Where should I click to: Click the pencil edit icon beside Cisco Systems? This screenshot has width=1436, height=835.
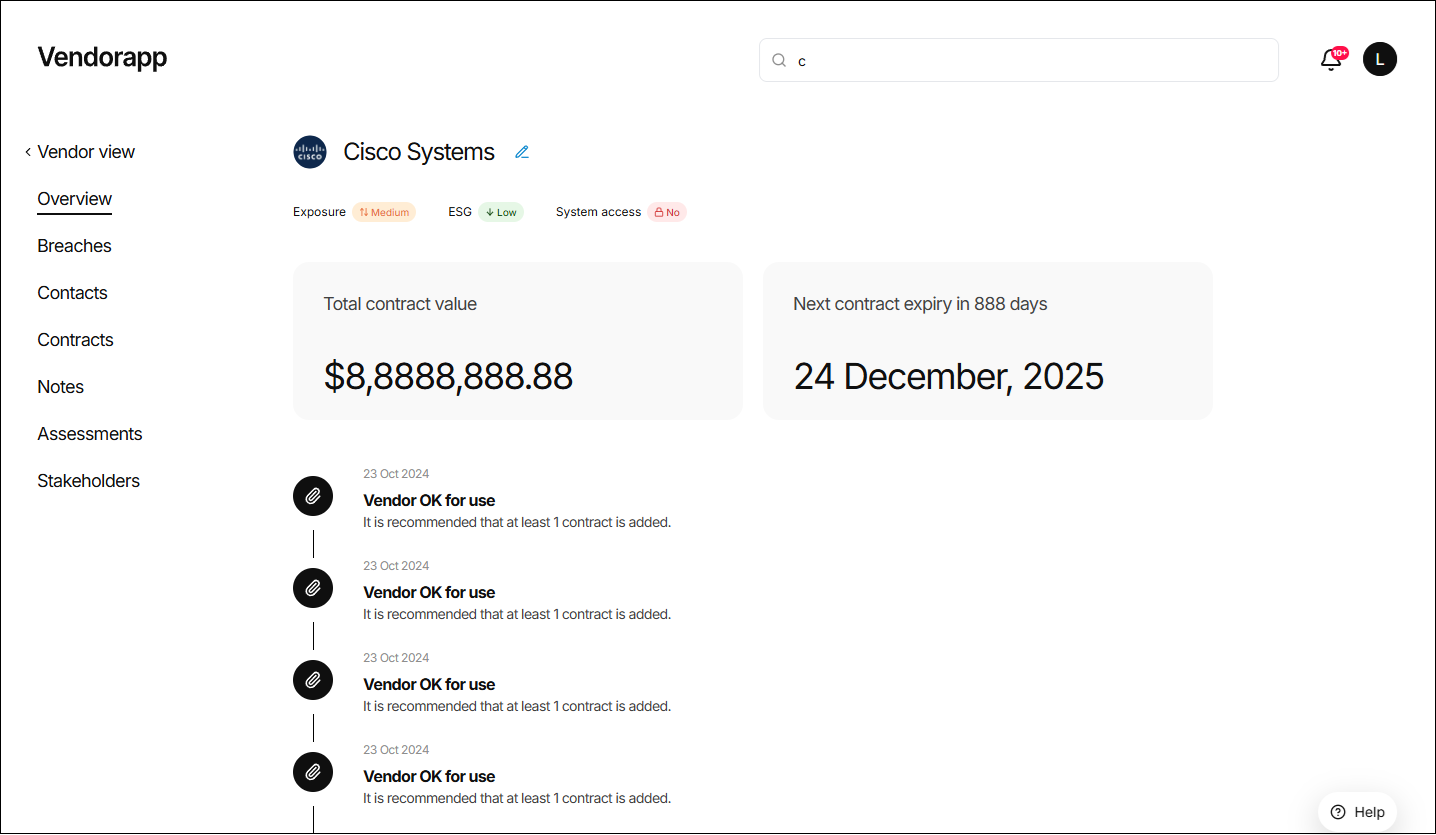coord(522,152)
